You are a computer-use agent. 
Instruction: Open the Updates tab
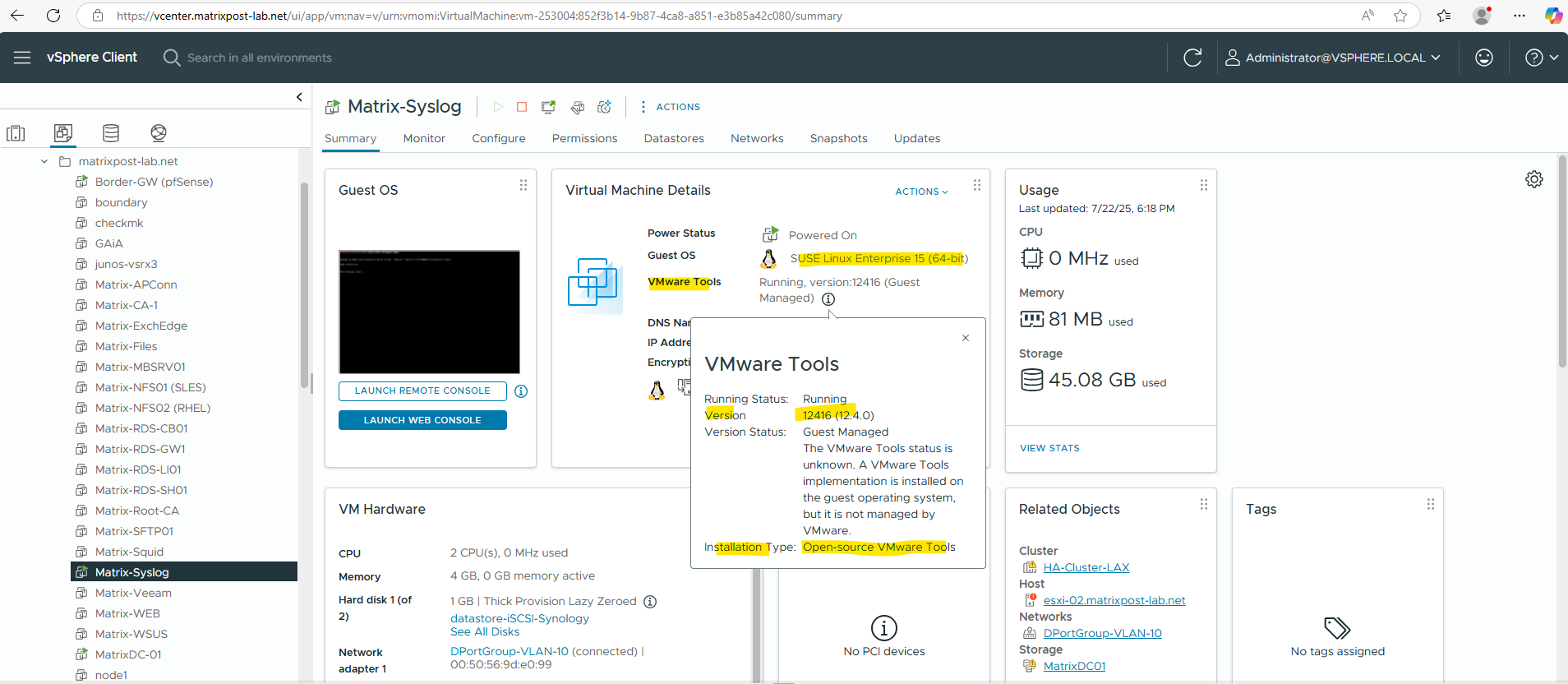[x=917, y=138]
